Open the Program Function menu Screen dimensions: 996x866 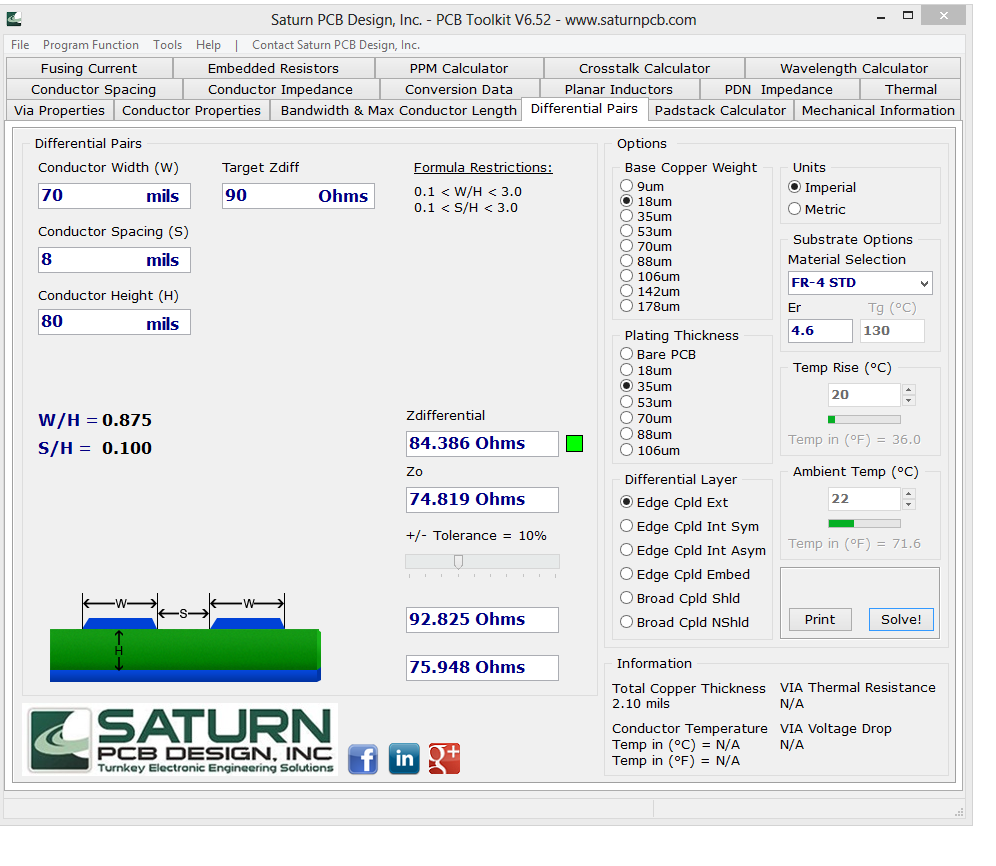coord(91,45)
